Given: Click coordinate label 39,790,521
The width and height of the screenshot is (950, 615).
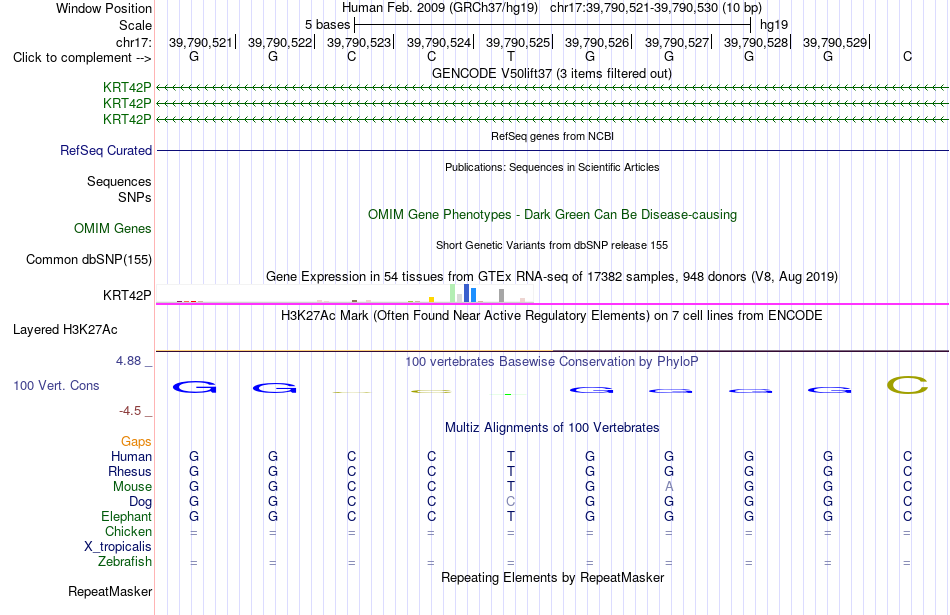Looking at the screenshot, I should [x=201, y=42].
